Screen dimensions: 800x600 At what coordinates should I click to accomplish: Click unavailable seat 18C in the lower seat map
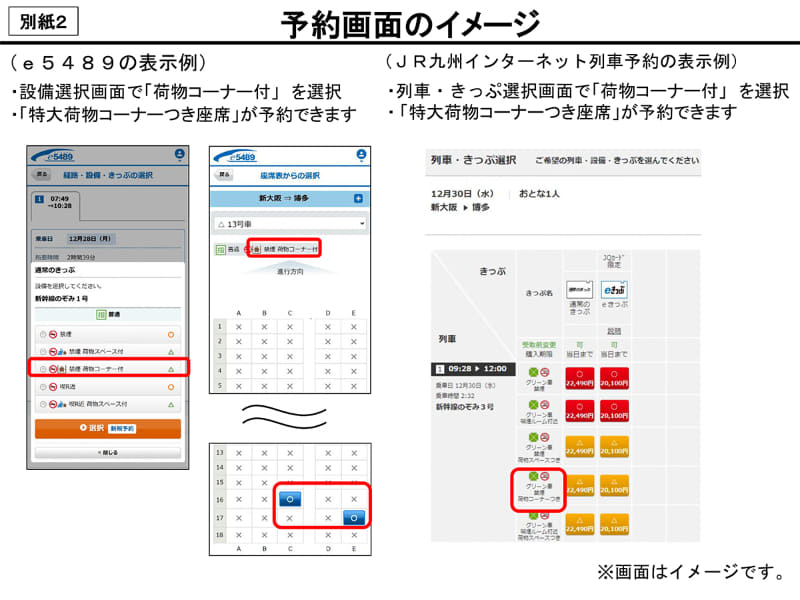click(x=290, y=535)
